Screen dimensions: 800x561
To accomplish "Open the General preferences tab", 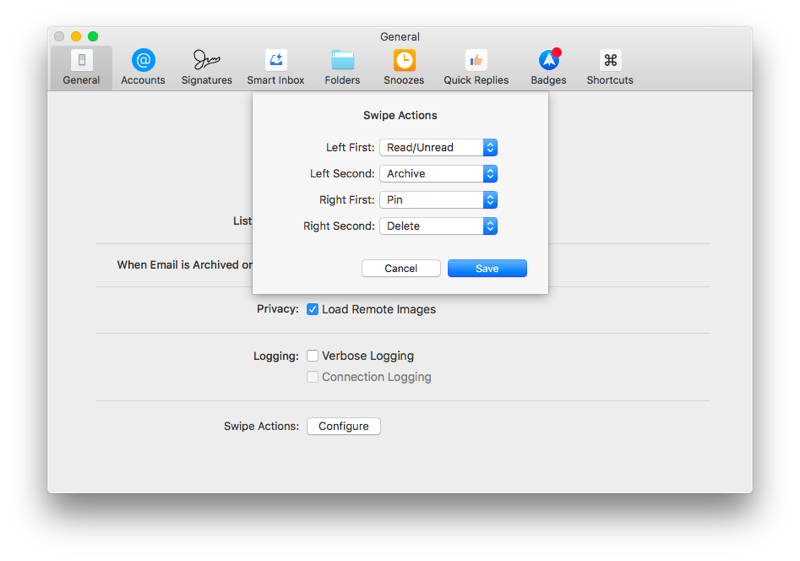I will pyautogui.click(x=81, y=68).
